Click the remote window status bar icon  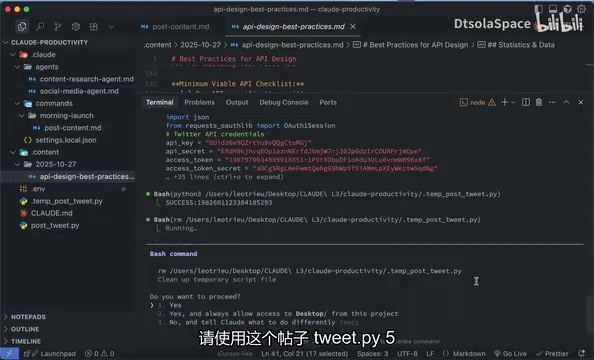9,353
